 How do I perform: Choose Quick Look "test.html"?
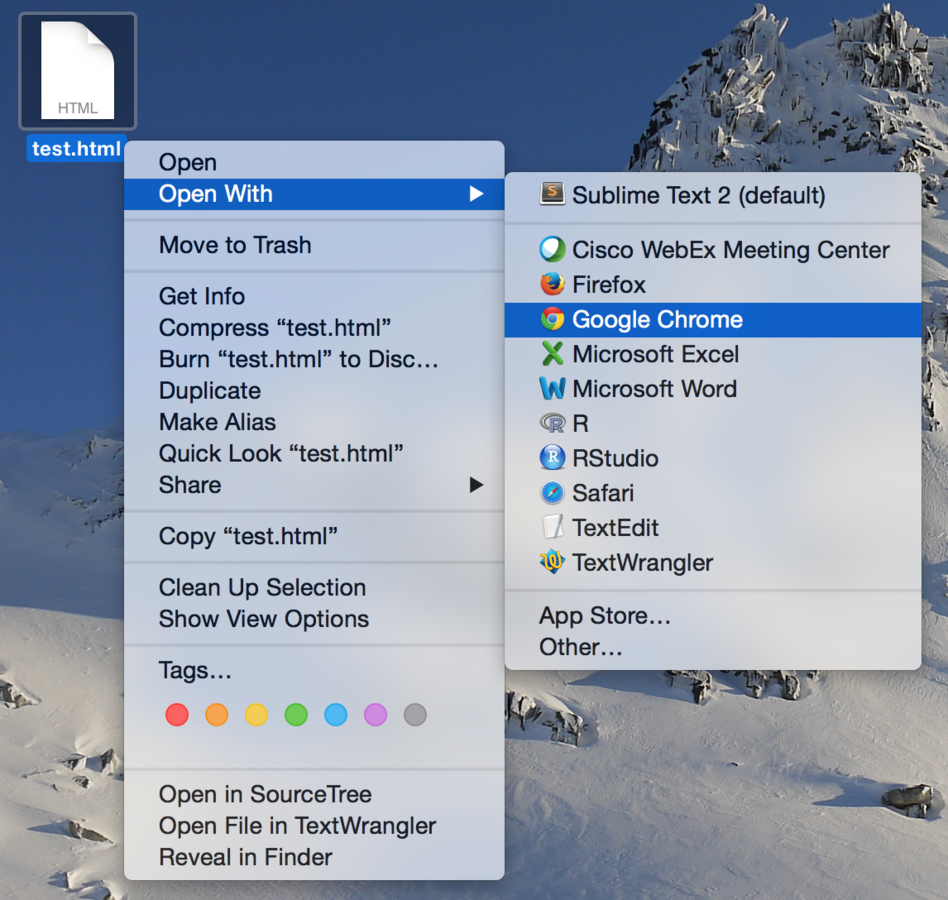[314, 453]
